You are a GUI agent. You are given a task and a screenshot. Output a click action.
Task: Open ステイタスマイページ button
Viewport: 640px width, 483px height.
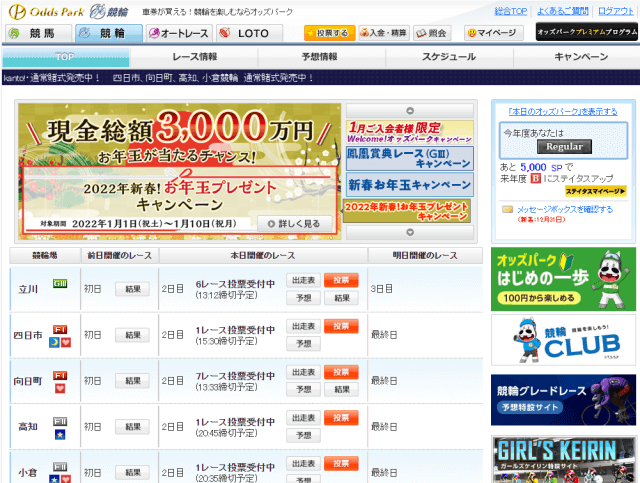(x=596, y=191)
